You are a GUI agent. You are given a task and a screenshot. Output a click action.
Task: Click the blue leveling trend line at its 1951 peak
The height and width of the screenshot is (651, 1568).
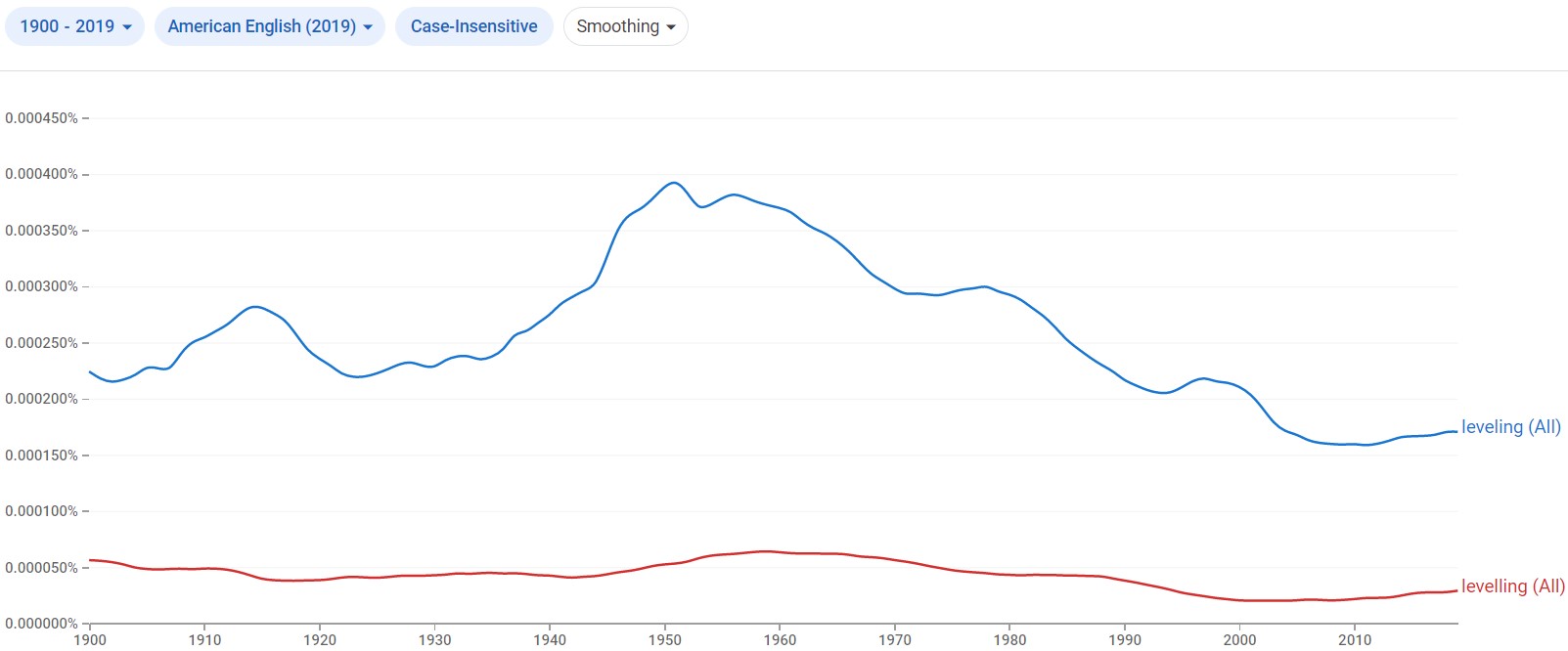coord(672,183)
